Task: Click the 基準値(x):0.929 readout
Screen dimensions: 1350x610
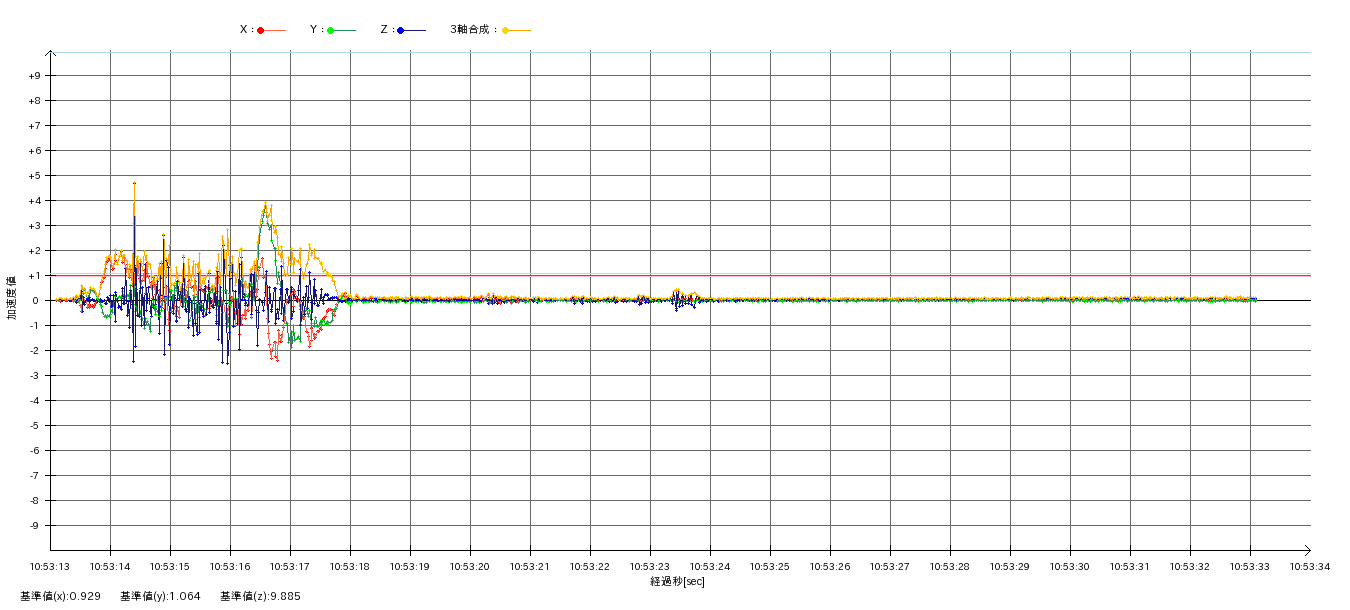Action: (60, 596)
